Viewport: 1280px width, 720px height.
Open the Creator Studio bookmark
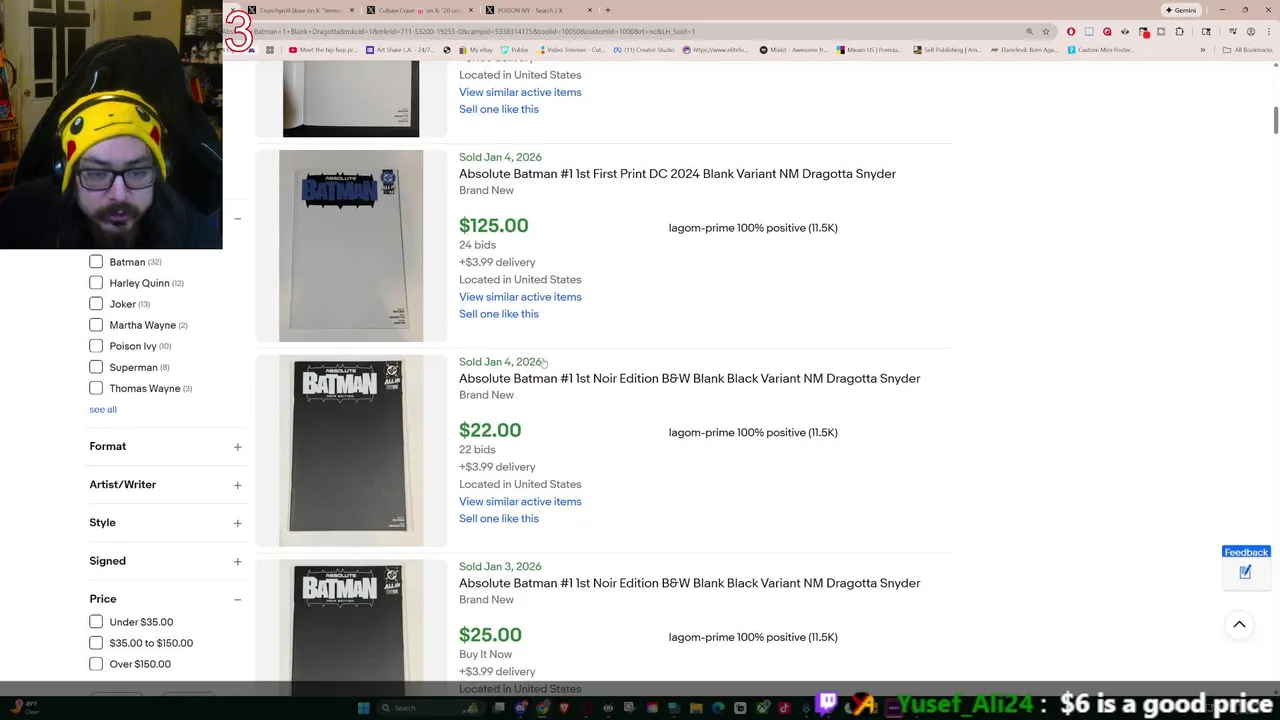[x=645, y=50]
